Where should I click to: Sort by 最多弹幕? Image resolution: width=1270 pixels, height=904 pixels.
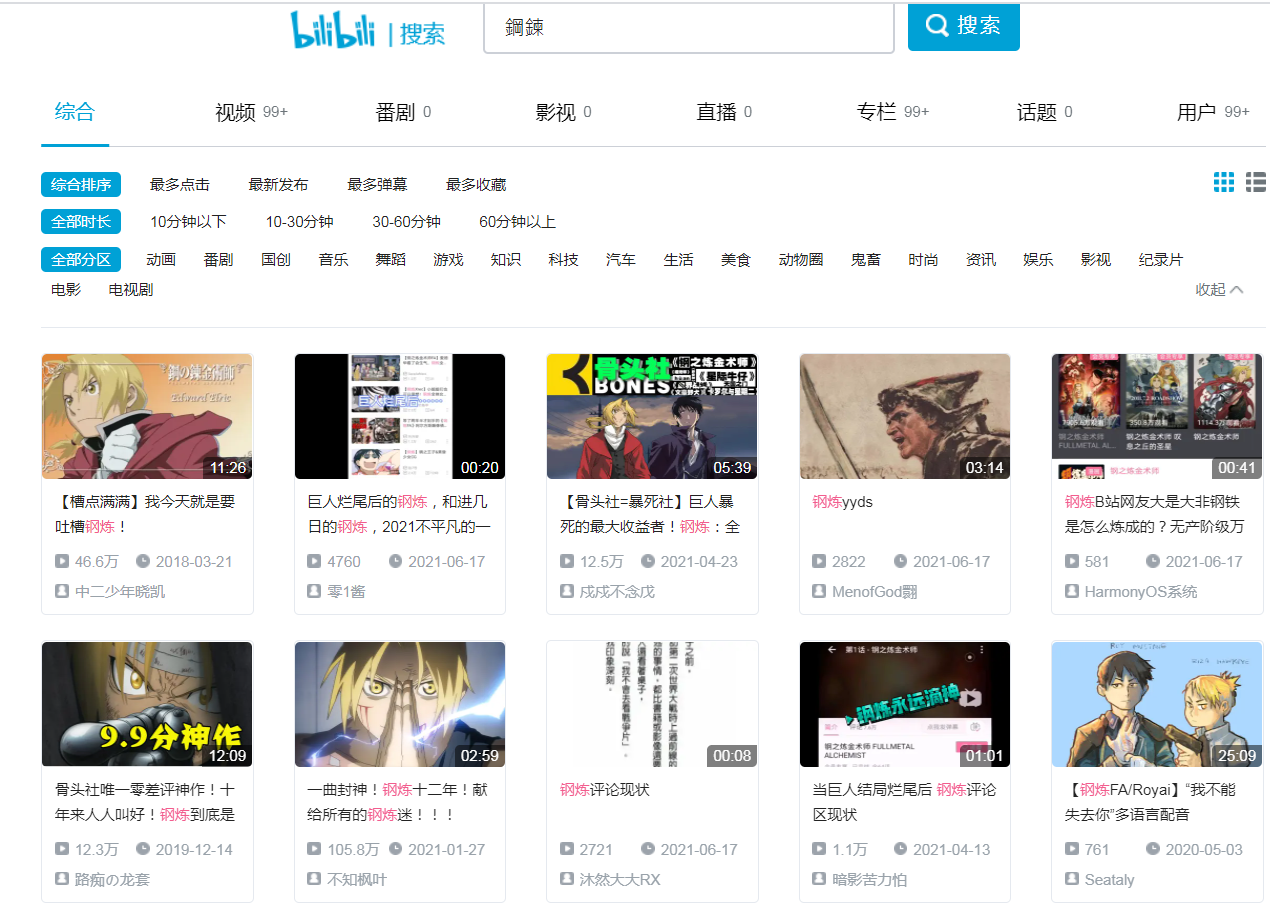[x=377, y=185]
